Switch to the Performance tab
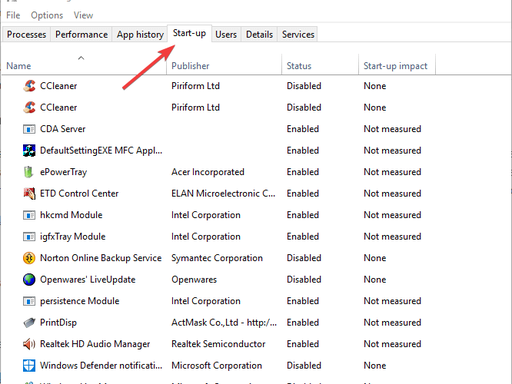Screen dimensions: 512x384 [x=81, y=34]
